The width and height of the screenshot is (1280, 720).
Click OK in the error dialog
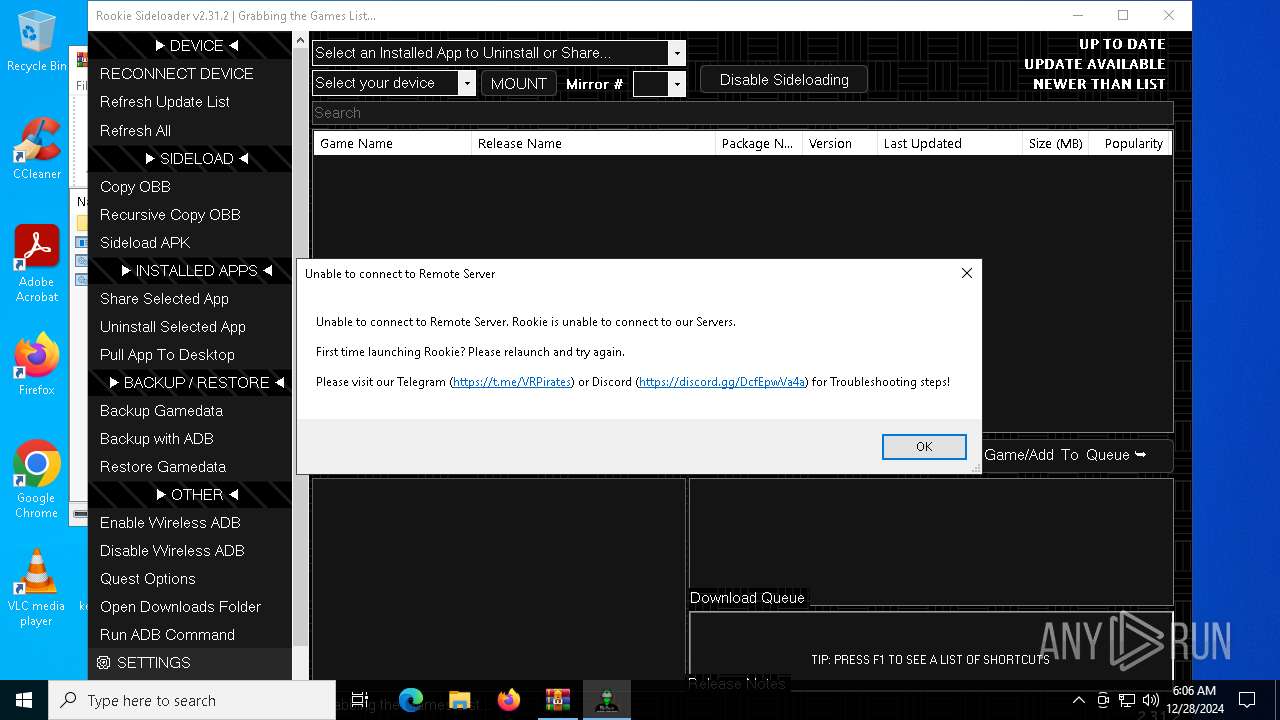(923, 447)
